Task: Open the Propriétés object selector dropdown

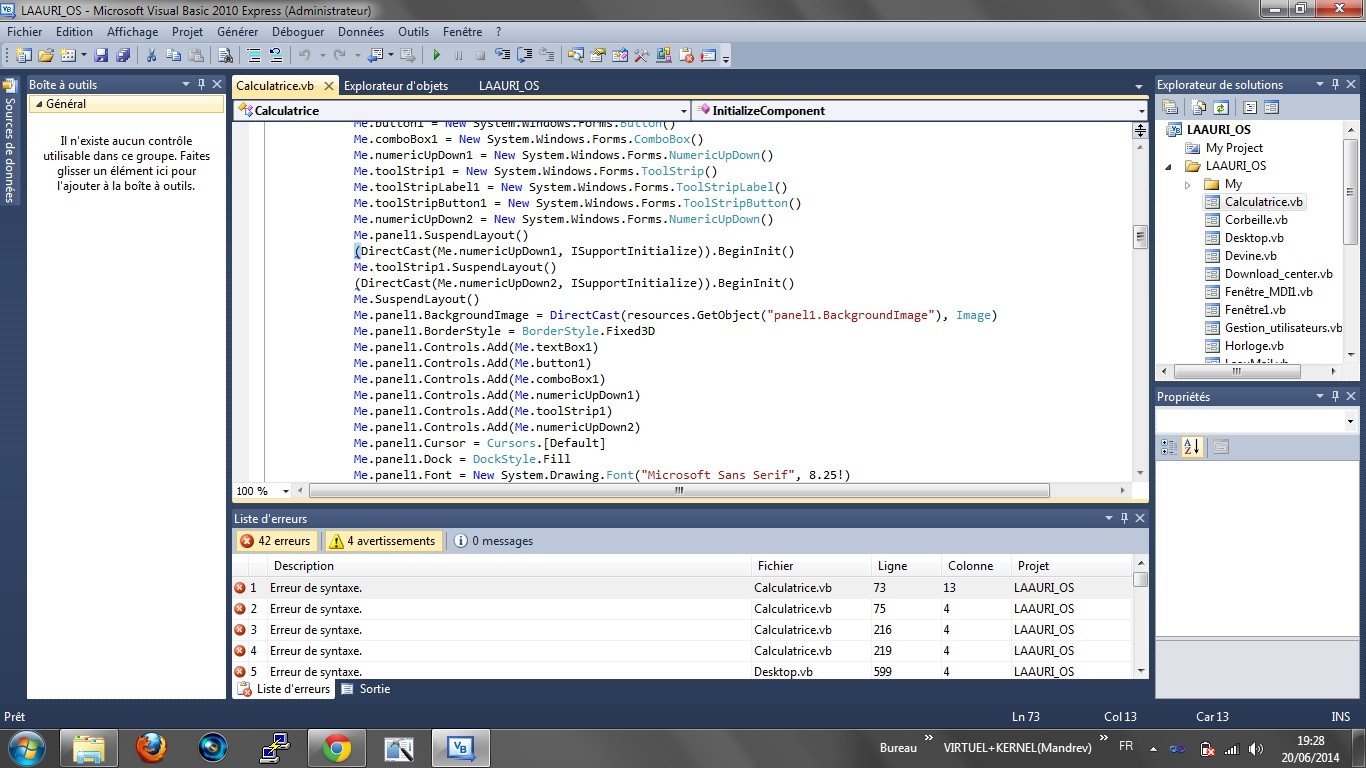Action: (1351, 422)
